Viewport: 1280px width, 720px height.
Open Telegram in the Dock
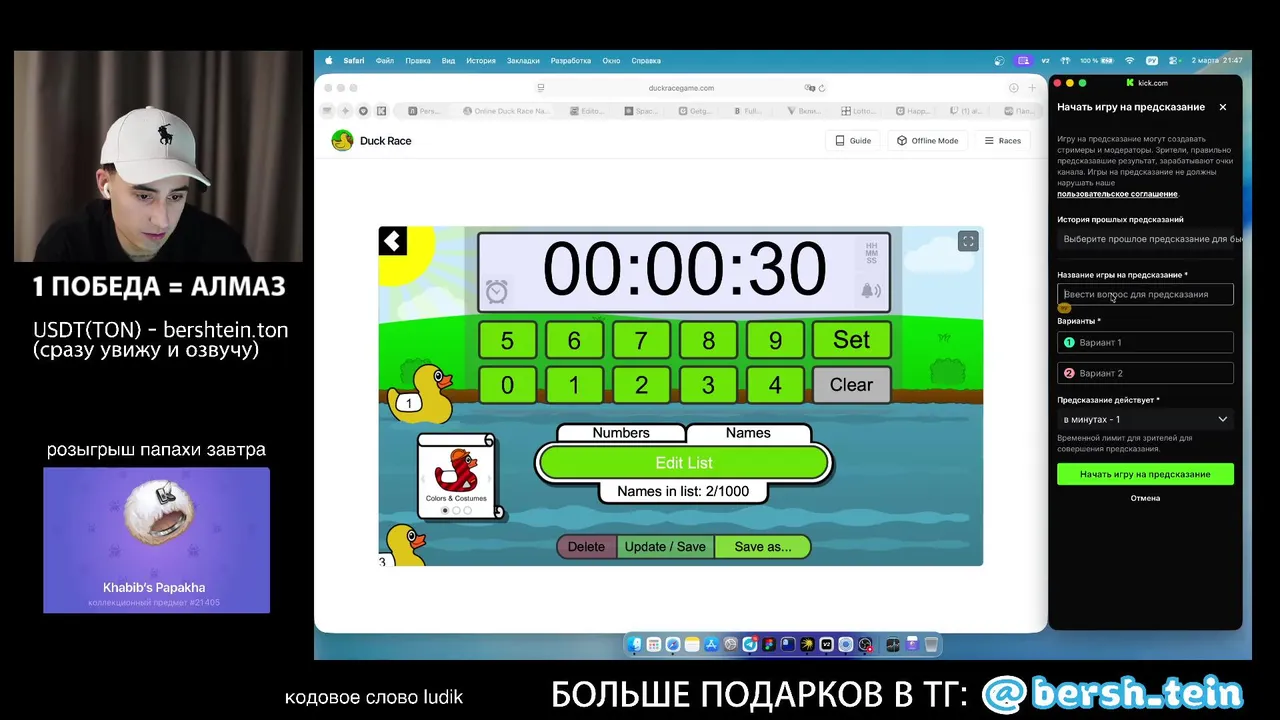tap(750, 644)
